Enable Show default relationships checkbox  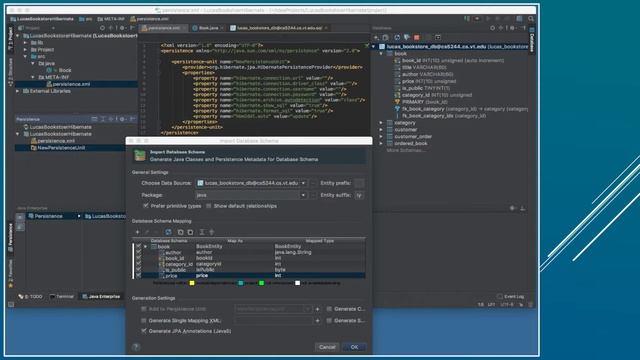[209, 206]
